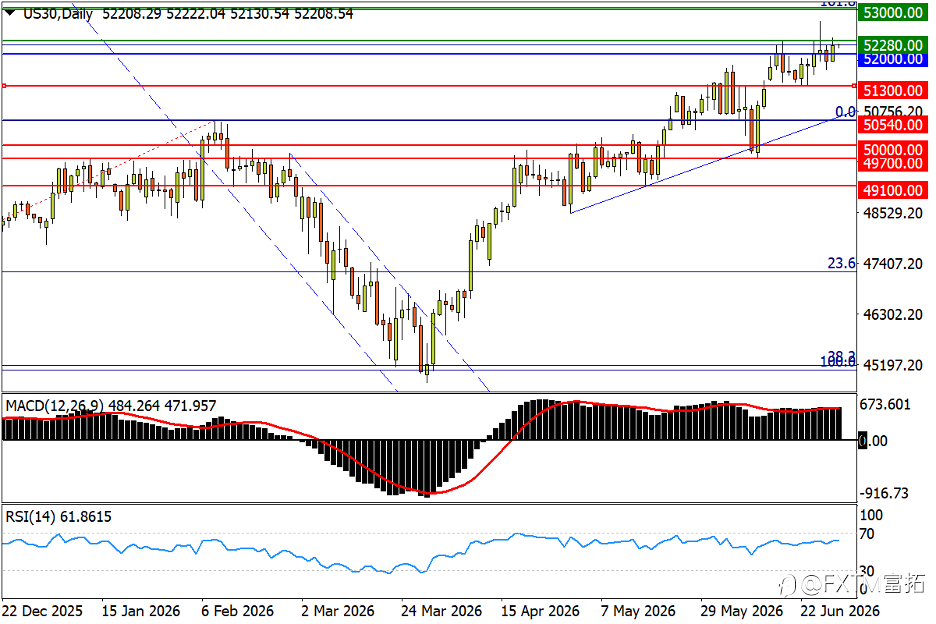Click the RSI(14) 61.8615 indicator label
The height and width of the screenshot is (624, 936).
(x=58, y=517)
